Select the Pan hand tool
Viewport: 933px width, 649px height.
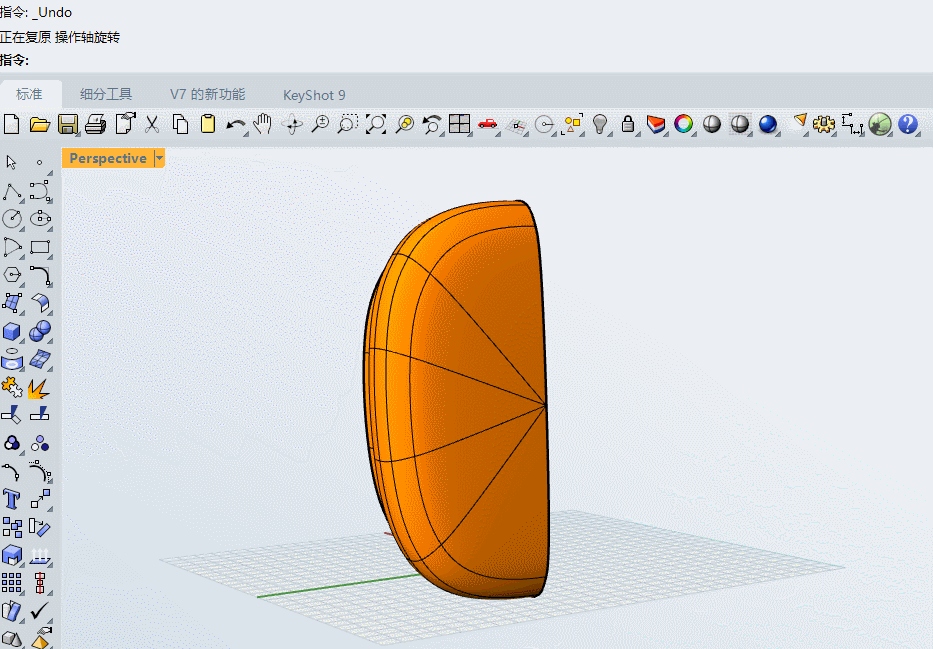[262, 124]
